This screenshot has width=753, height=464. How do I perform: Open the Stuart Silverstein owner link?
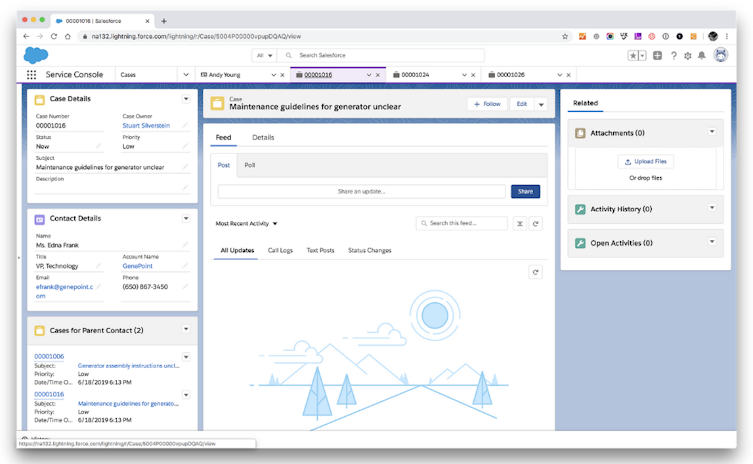pyautogui.click(x=146, y=126)
